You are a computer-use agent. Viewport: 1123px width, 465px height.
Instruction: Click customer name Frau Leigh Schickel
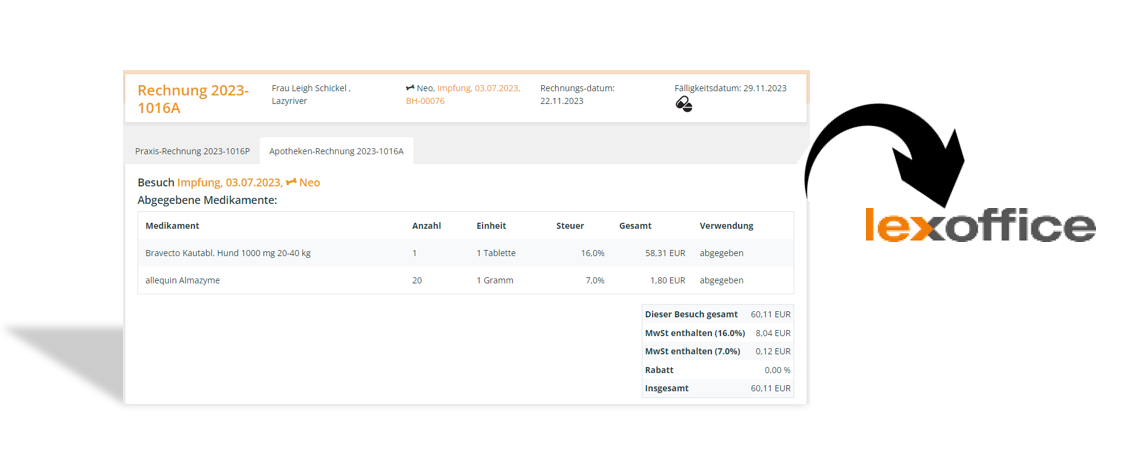pyautogui.click(x=310, y=88)
